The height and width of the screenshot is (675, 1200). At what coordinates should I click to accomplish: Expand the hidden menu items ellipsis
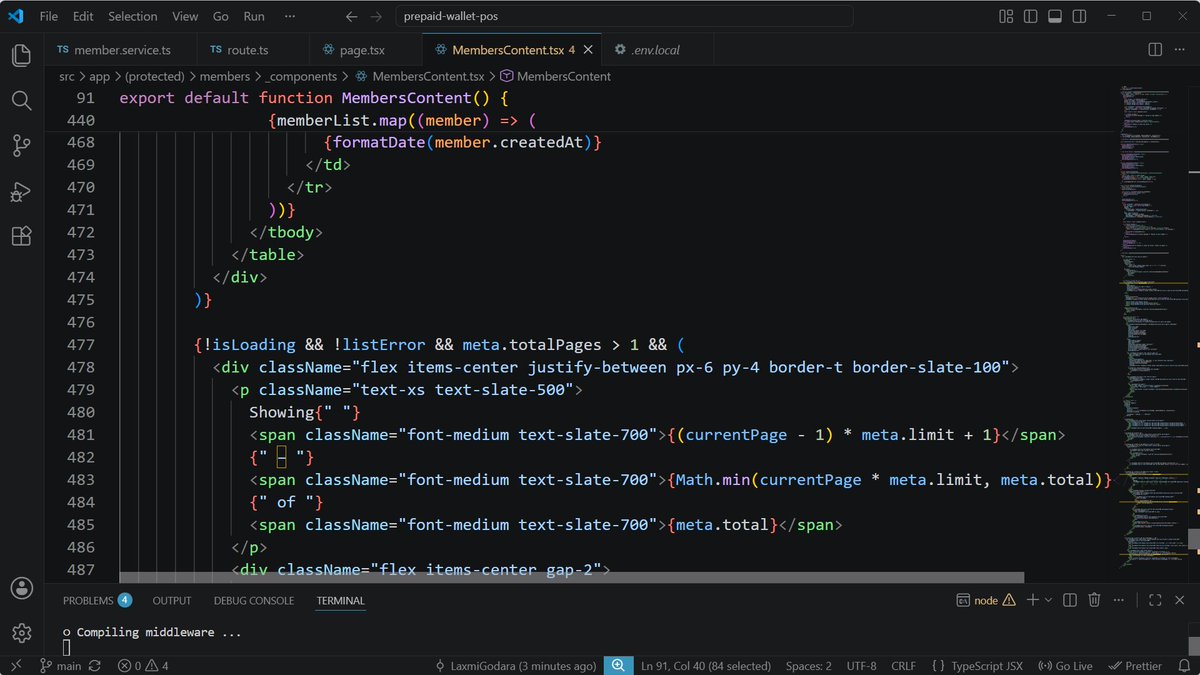[290, 16]
